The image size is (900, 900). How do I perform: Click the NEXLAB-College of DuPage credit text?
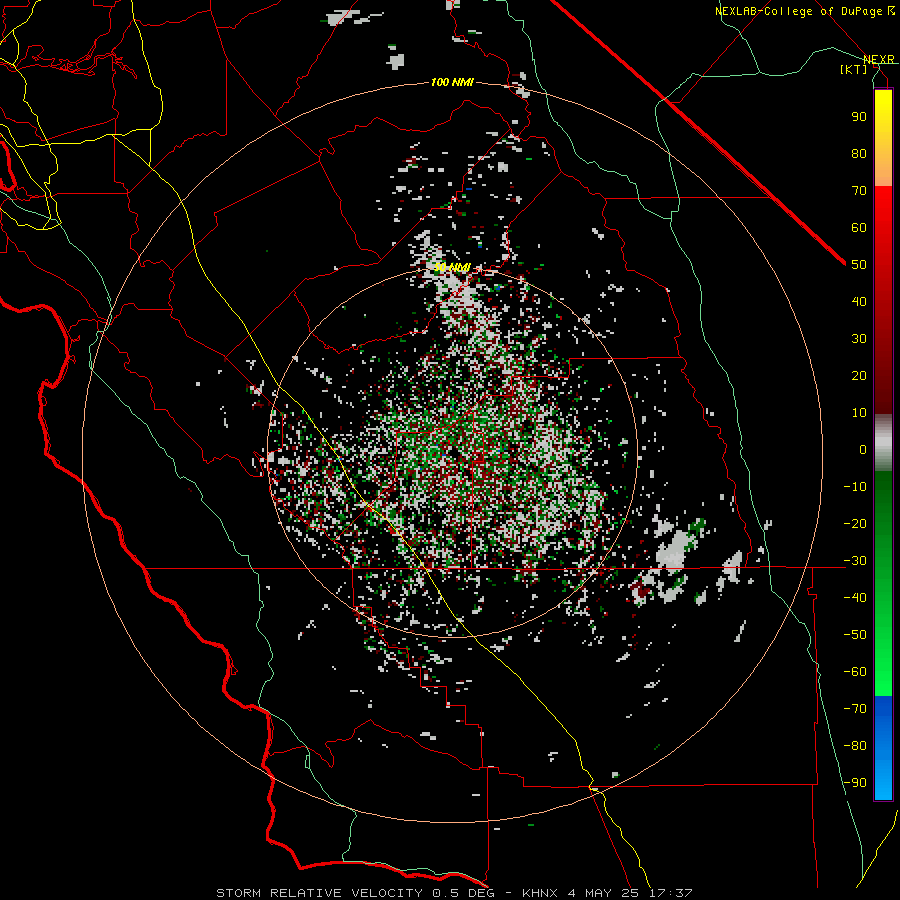(798, 11)
